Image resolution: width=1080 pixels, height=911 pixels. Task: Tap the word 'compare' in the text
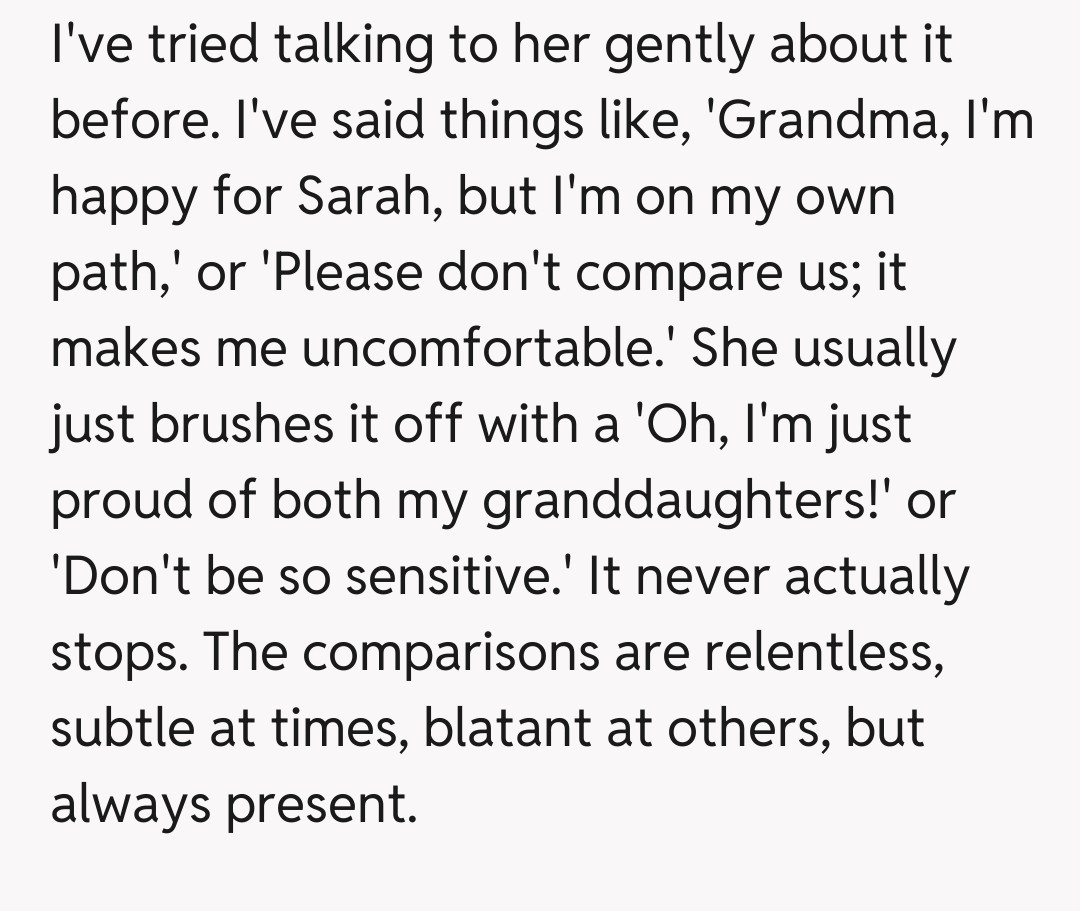[672, 272]
